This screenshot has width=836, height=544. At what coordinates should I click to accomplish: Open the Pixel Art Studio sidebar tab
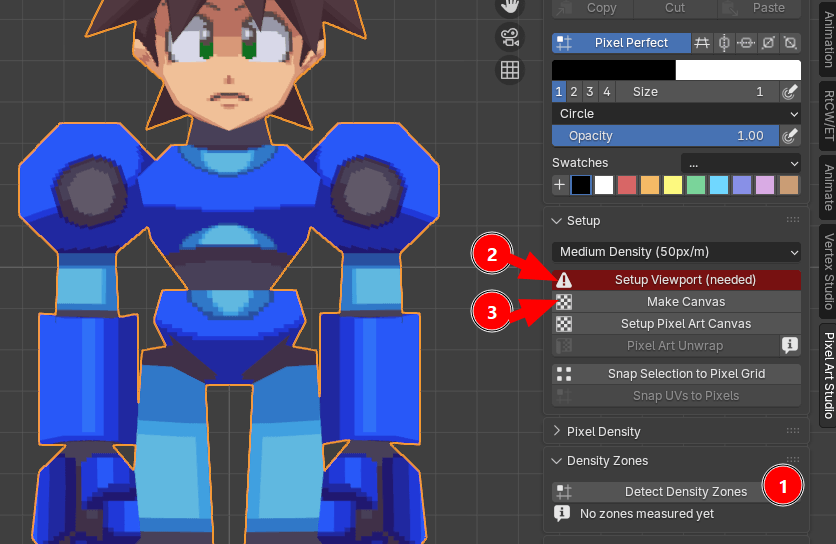pyautogui.click(x=828, y=375)
